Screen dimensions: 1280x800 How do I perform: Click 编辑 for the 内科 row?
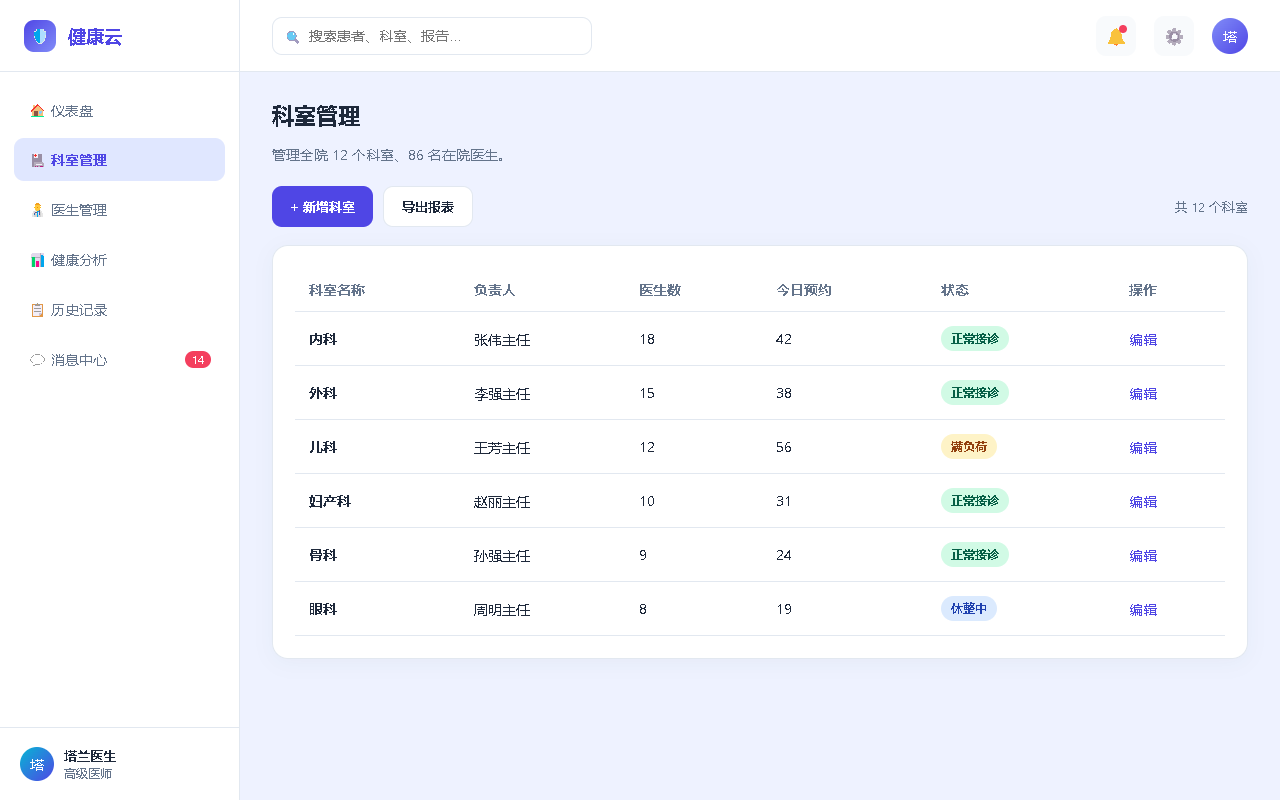point(1143,340)
